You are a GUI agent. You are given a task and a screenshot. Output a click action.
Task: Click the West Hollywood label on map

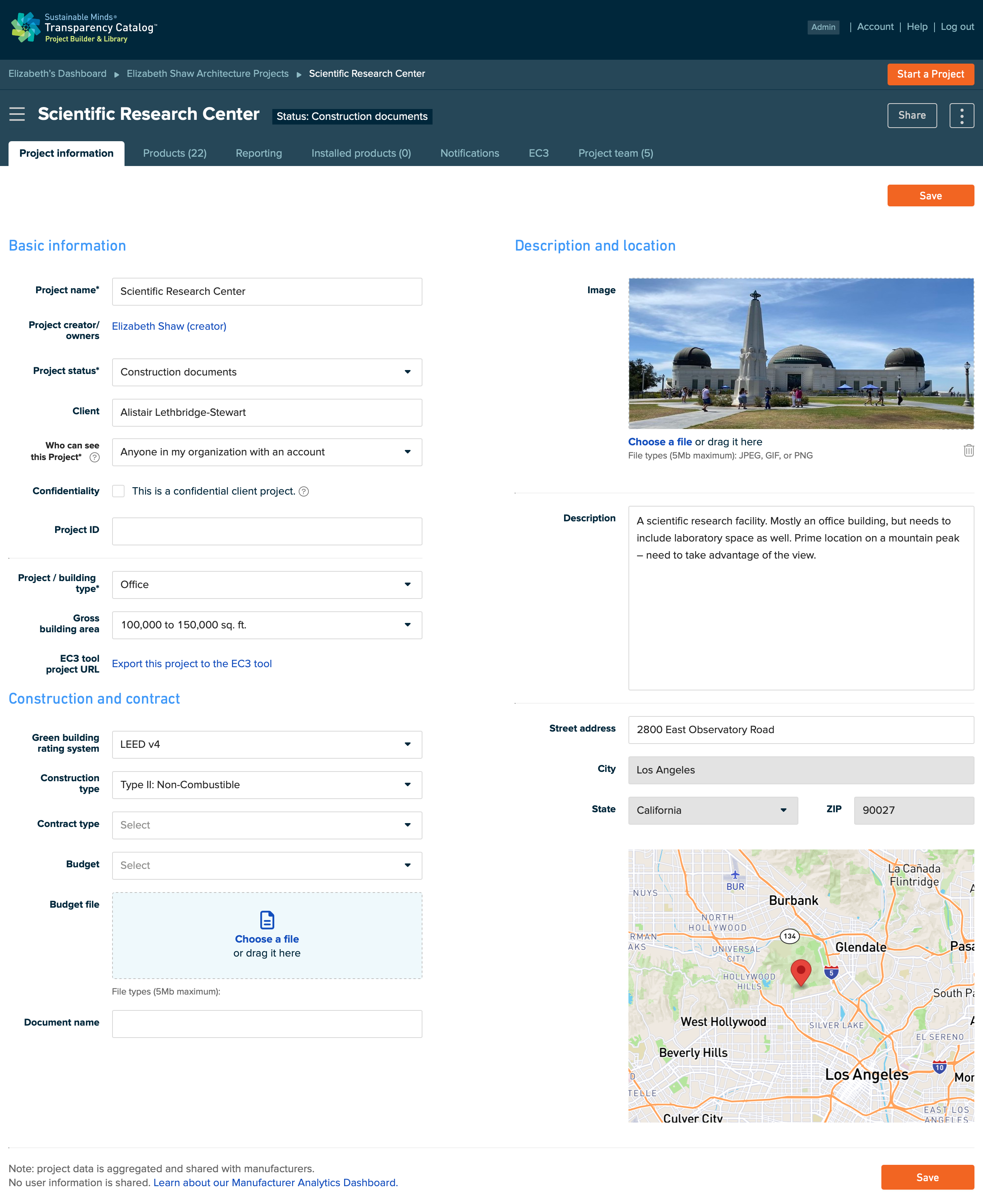pos(723,1022)
